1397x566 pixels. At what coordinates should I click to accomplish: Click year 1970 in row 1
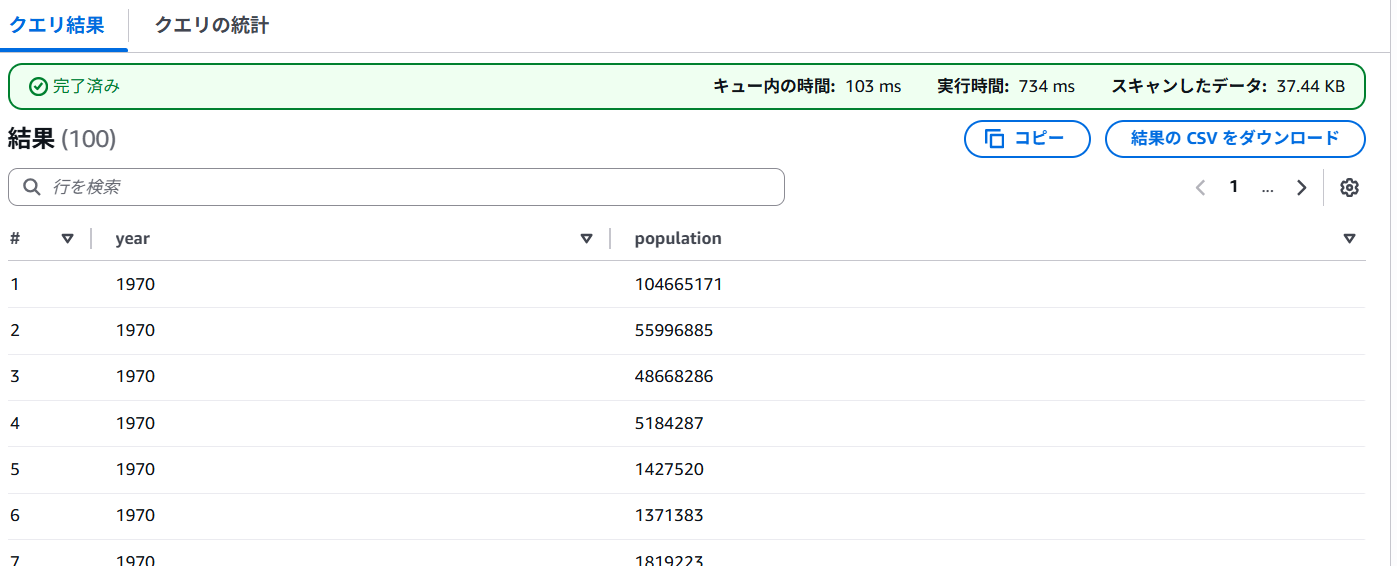[x=135, y=284]
